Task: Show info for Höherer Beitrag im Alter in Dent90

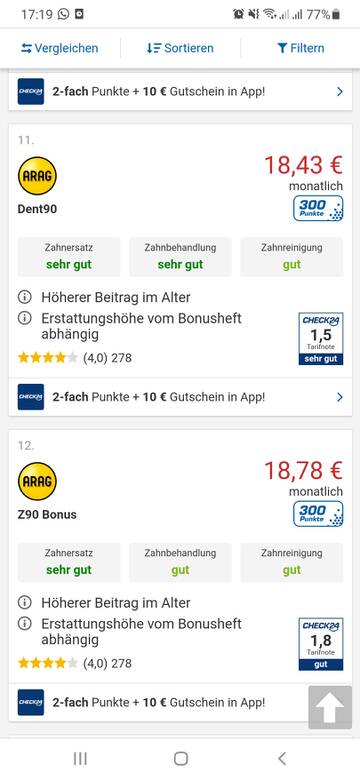Action: 24,297
